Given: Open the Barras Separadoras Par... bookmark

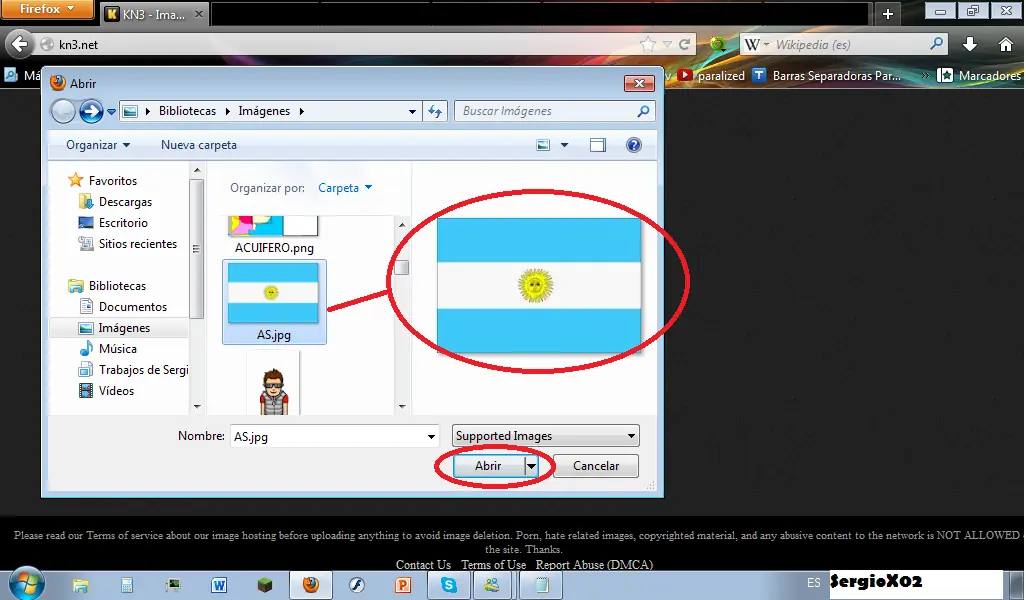Looking at the screenshot, I should click(826, 76).
